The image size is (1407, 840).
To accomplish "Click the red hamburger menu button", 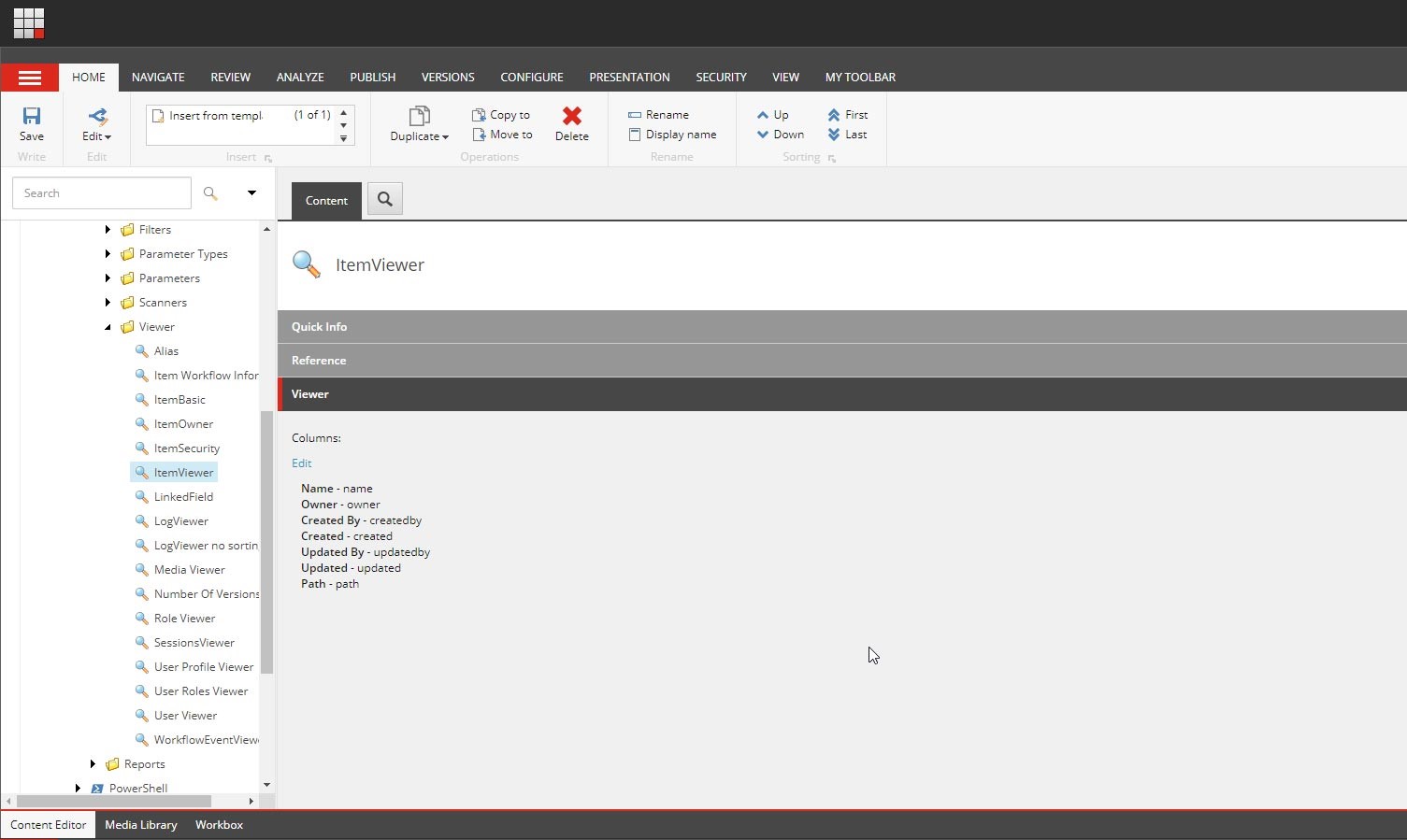I will (30, 78).
